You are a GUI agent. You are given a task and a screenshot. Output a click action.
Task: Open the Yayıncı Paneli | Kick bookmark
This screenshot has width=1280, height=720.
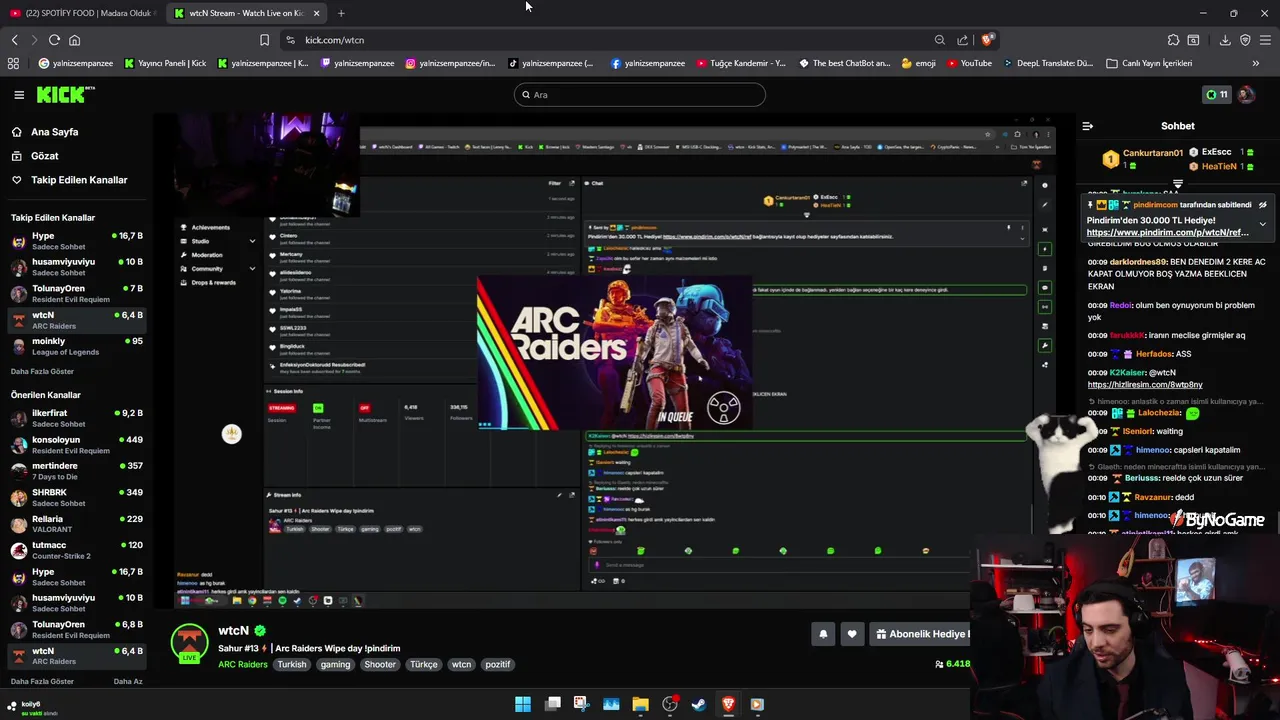pyautogui.click(x=165, y=63)
